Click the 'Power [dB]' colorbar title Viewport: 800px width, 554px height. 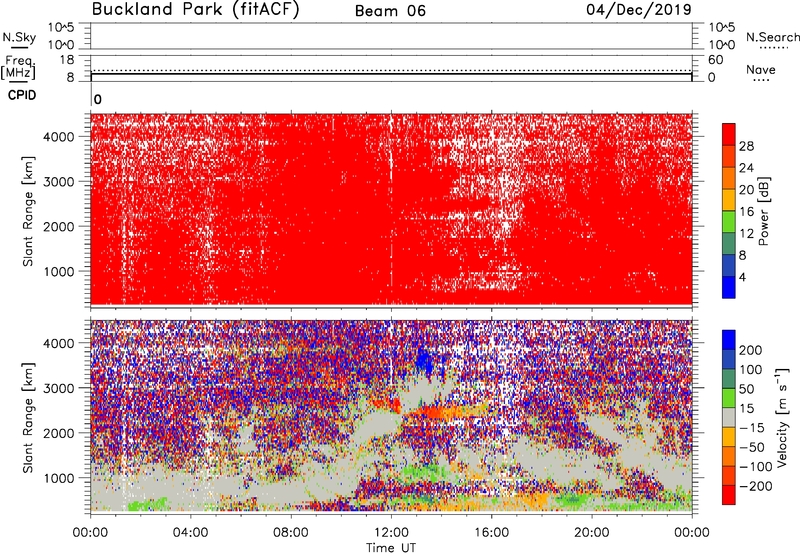[764, 211]
